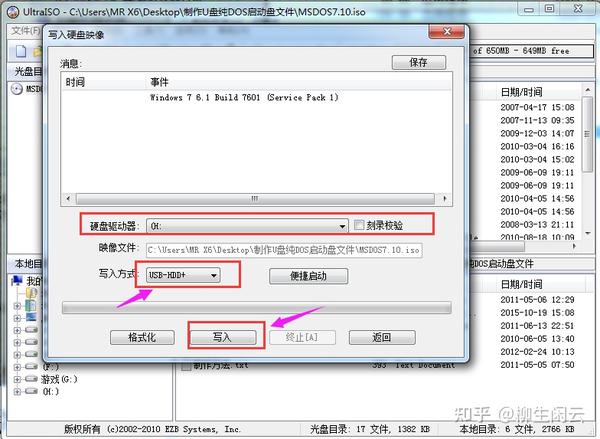Click the 2007-04-17 15:08 date entry
The height and width of the screenshot is (439, 600).
pos(537,107)
